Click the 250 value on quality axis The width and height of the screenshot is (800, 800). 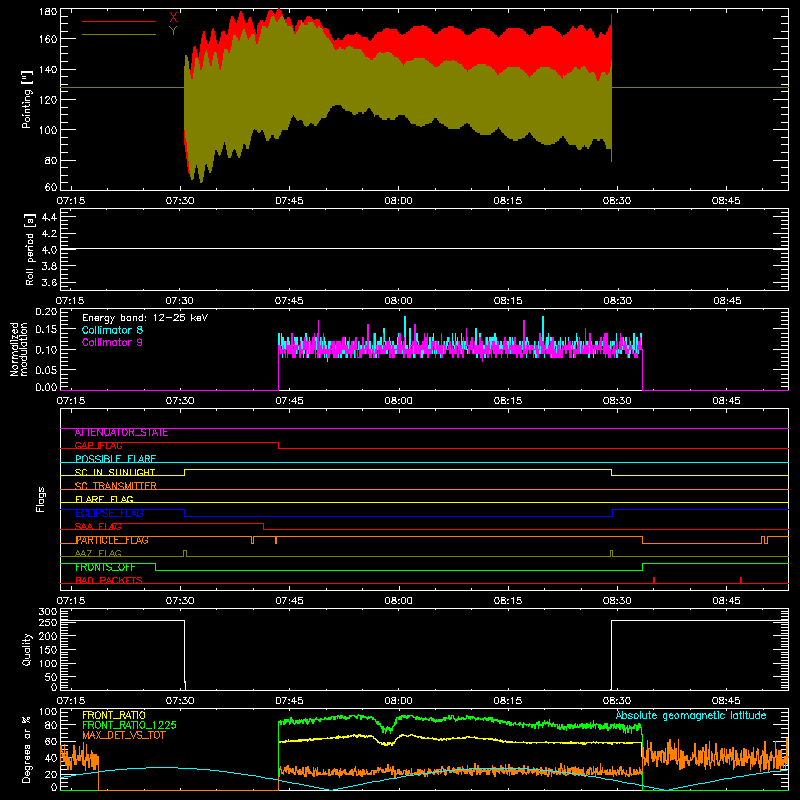click(48, 622)
